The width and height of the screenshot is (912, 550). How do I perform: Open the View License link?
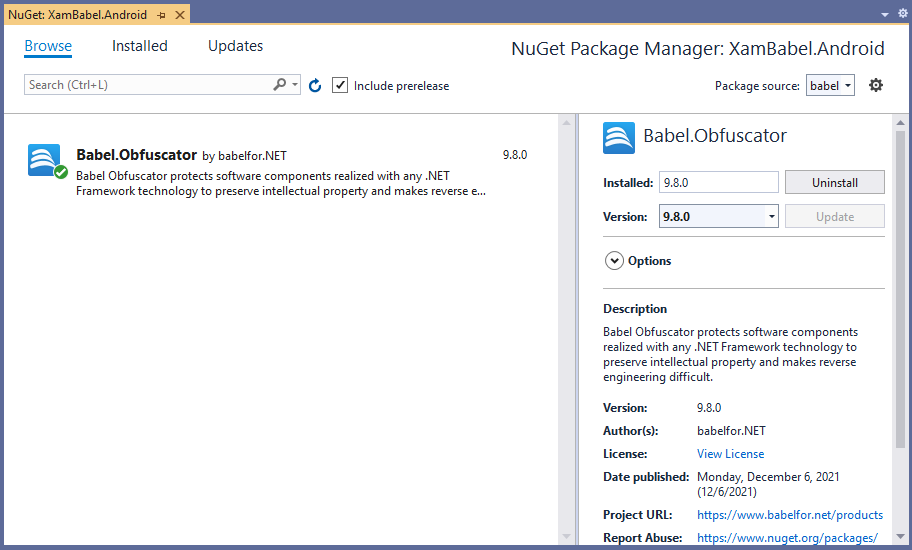pyautogui.click(x=731, y=453)
